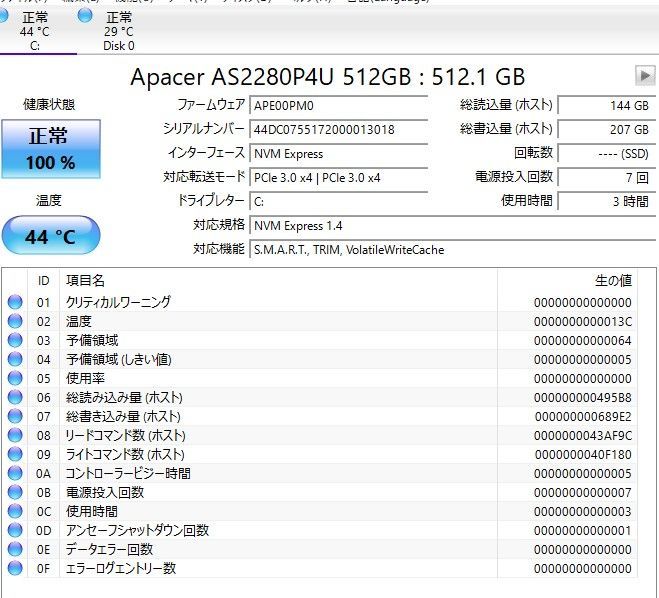Click status icon for row 06 総読み込み量
This screenshot has width=659, height=598.
click(15, 397)
